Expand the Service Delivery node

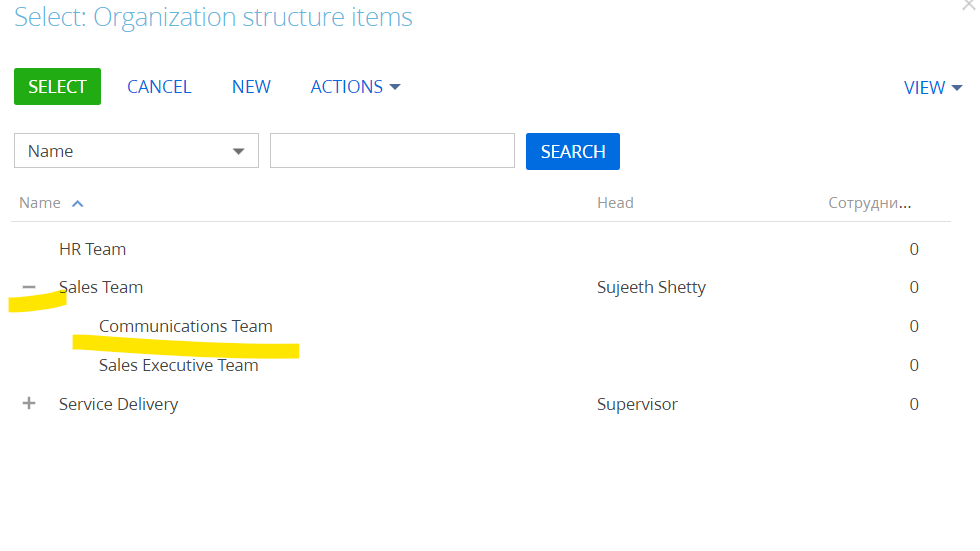coord(29,404)
